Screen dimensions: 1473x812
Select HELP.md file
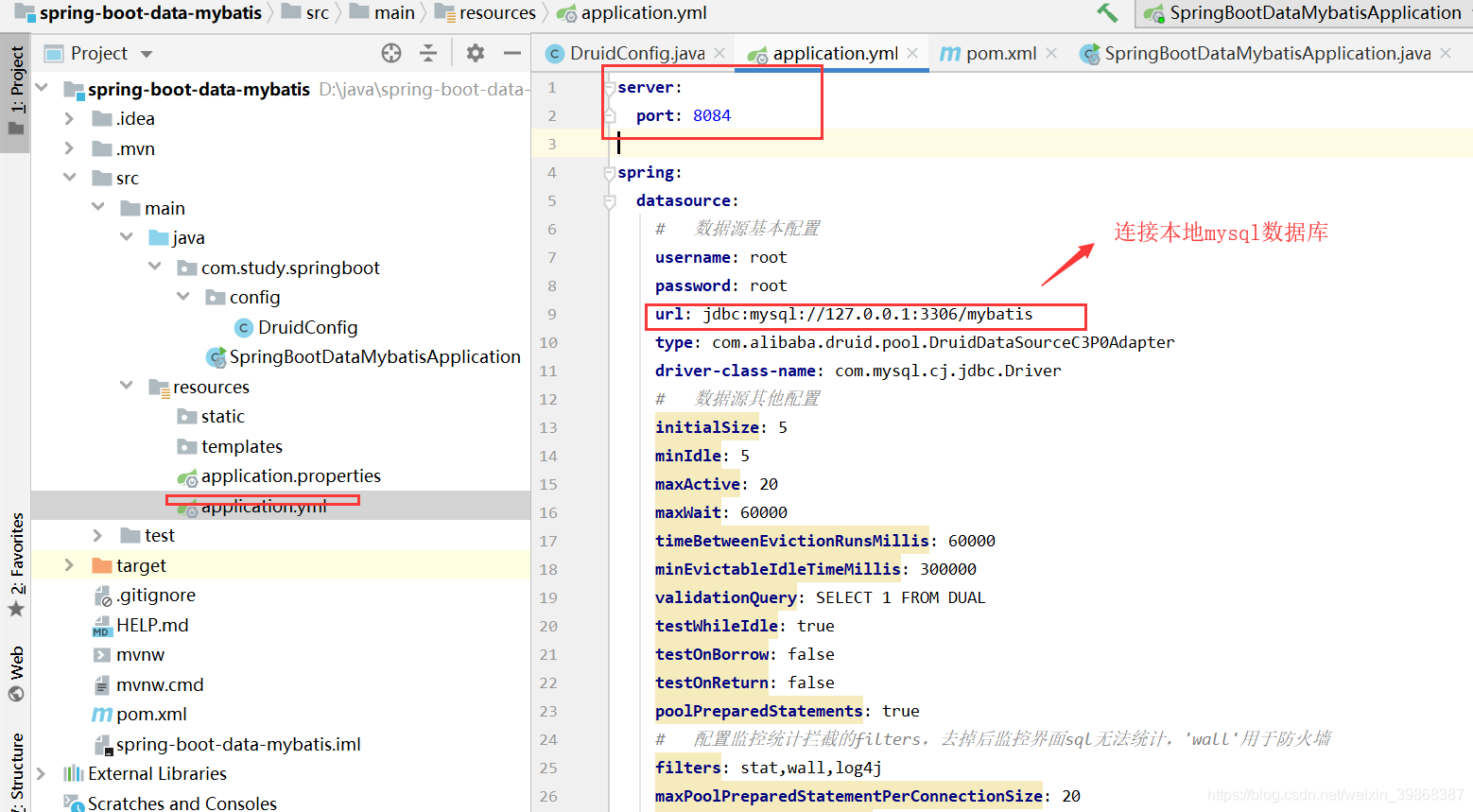[x=140, y=625]
